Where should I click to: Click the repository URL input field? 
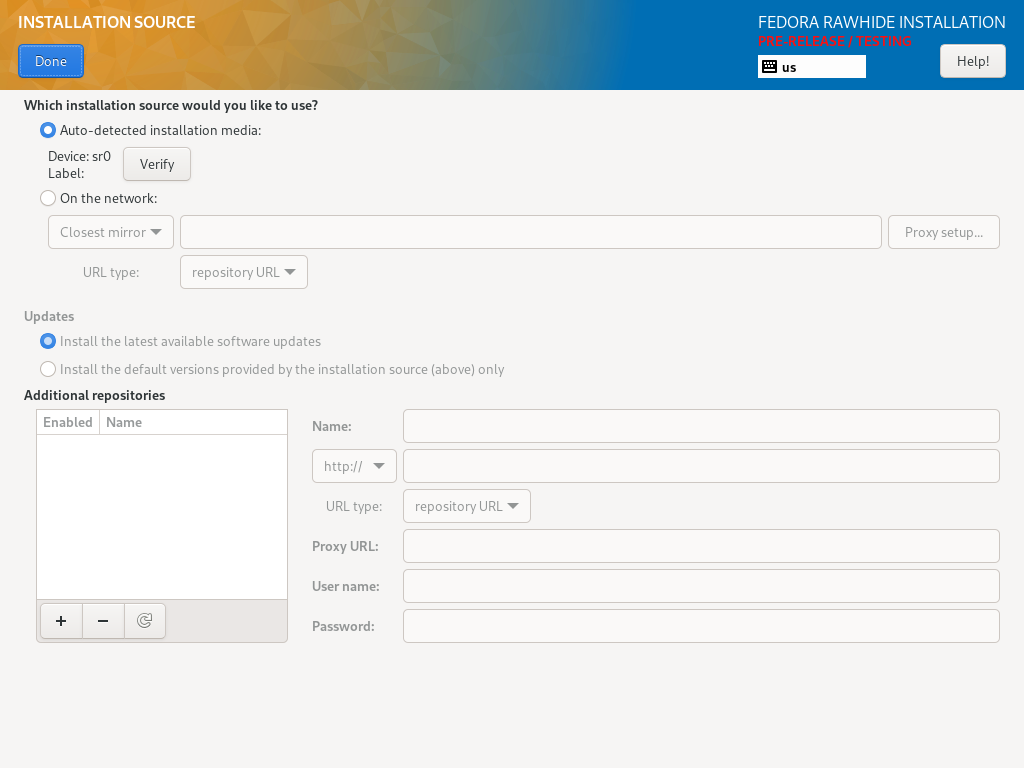(701, 466)
